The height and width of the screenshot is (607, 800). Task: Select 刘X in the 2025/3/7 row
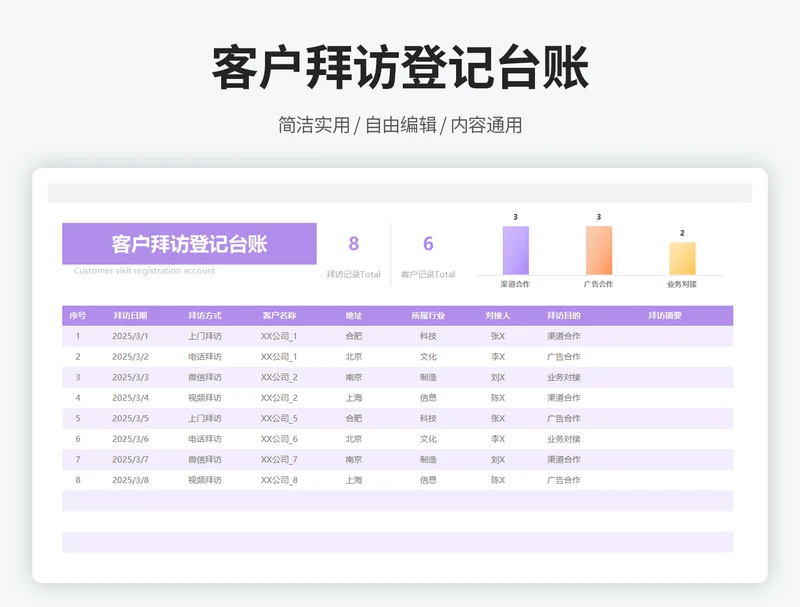pos(497,460)
